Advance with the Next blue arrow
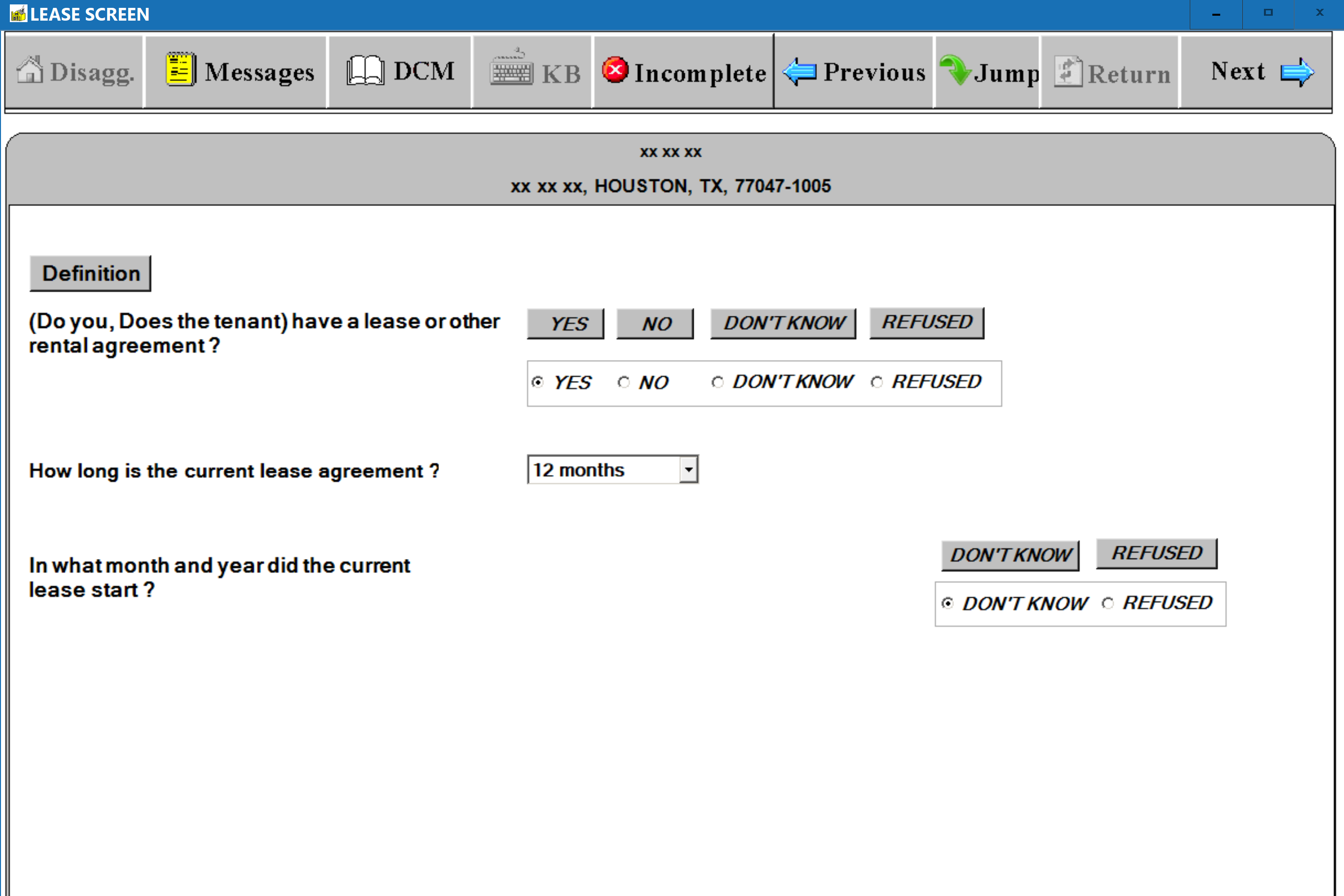 click(x=1296, y=72)
